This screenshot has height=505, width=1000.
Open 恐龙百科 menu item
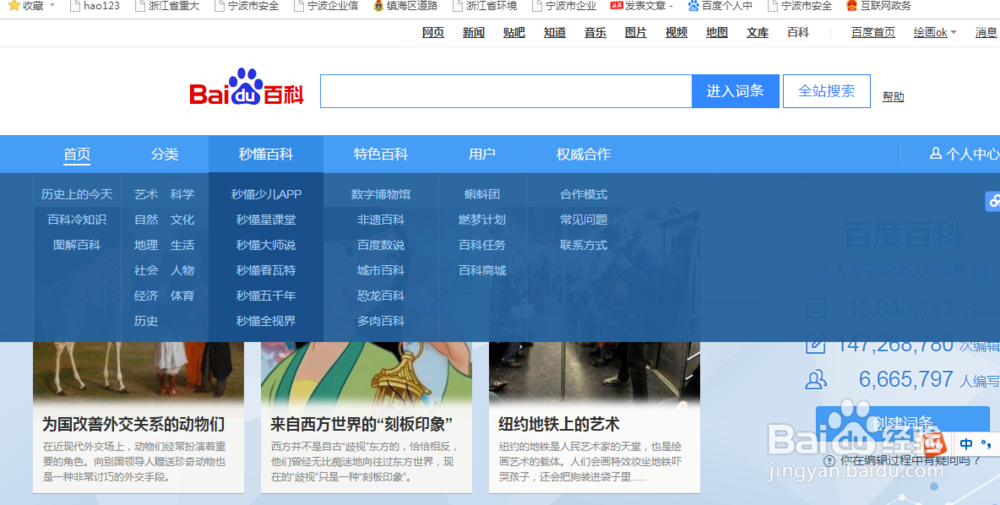tap(381, 296)
